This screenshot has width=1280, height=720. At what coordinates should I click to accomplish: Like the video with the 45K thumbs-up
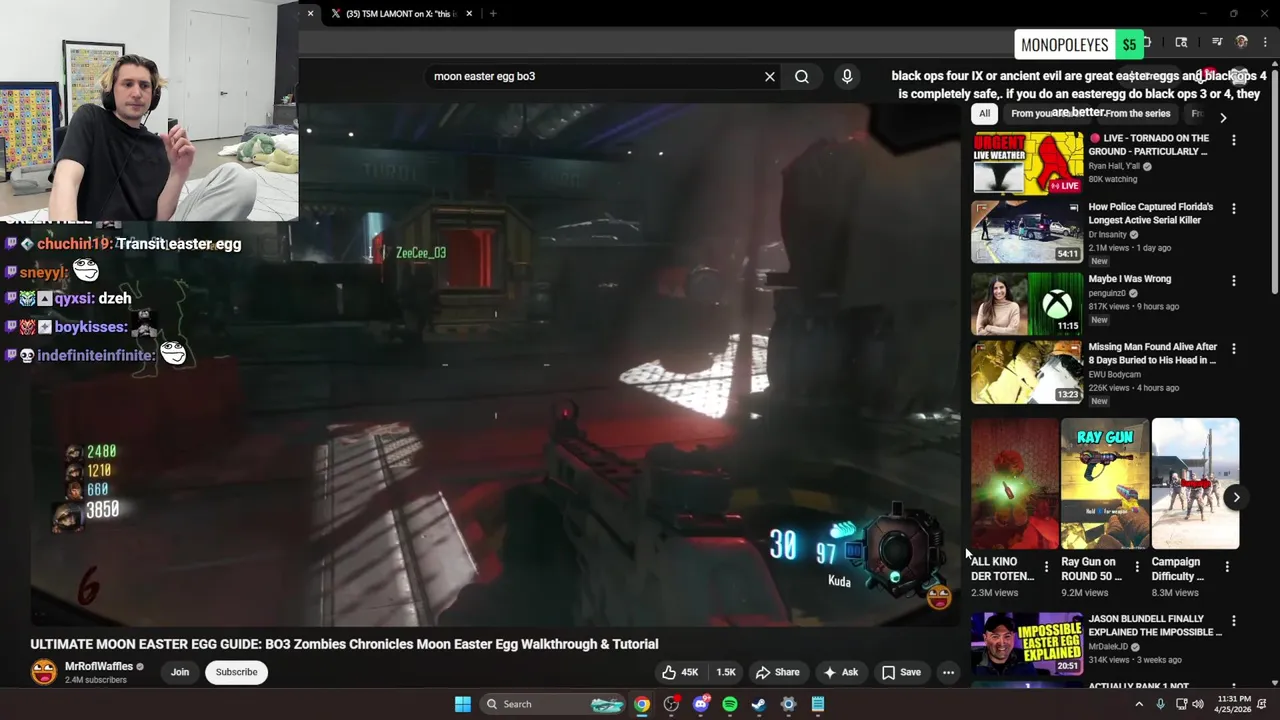(x=680, y=672)
